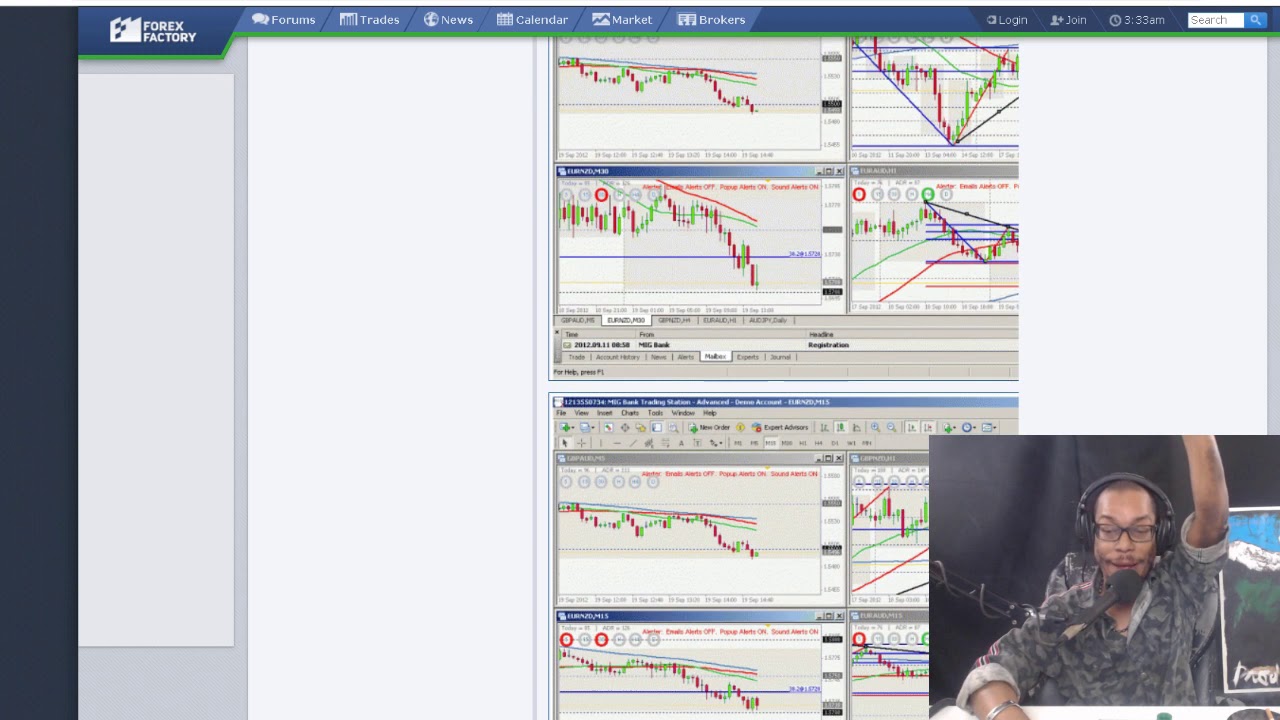The width and height of the screenshot is (1280, 720).
Task: Open Insert menu in the MT4 screenshot
Action: [x=604, y=413]
